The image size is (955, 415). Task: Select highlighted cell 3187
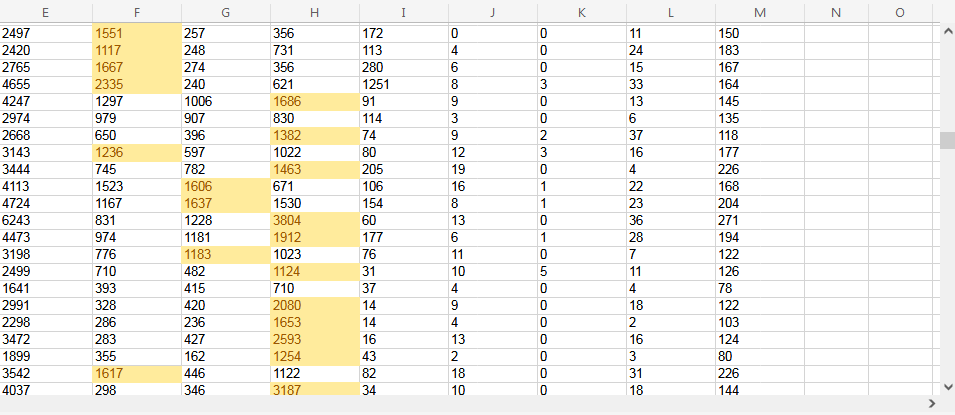tap(315, 389)
